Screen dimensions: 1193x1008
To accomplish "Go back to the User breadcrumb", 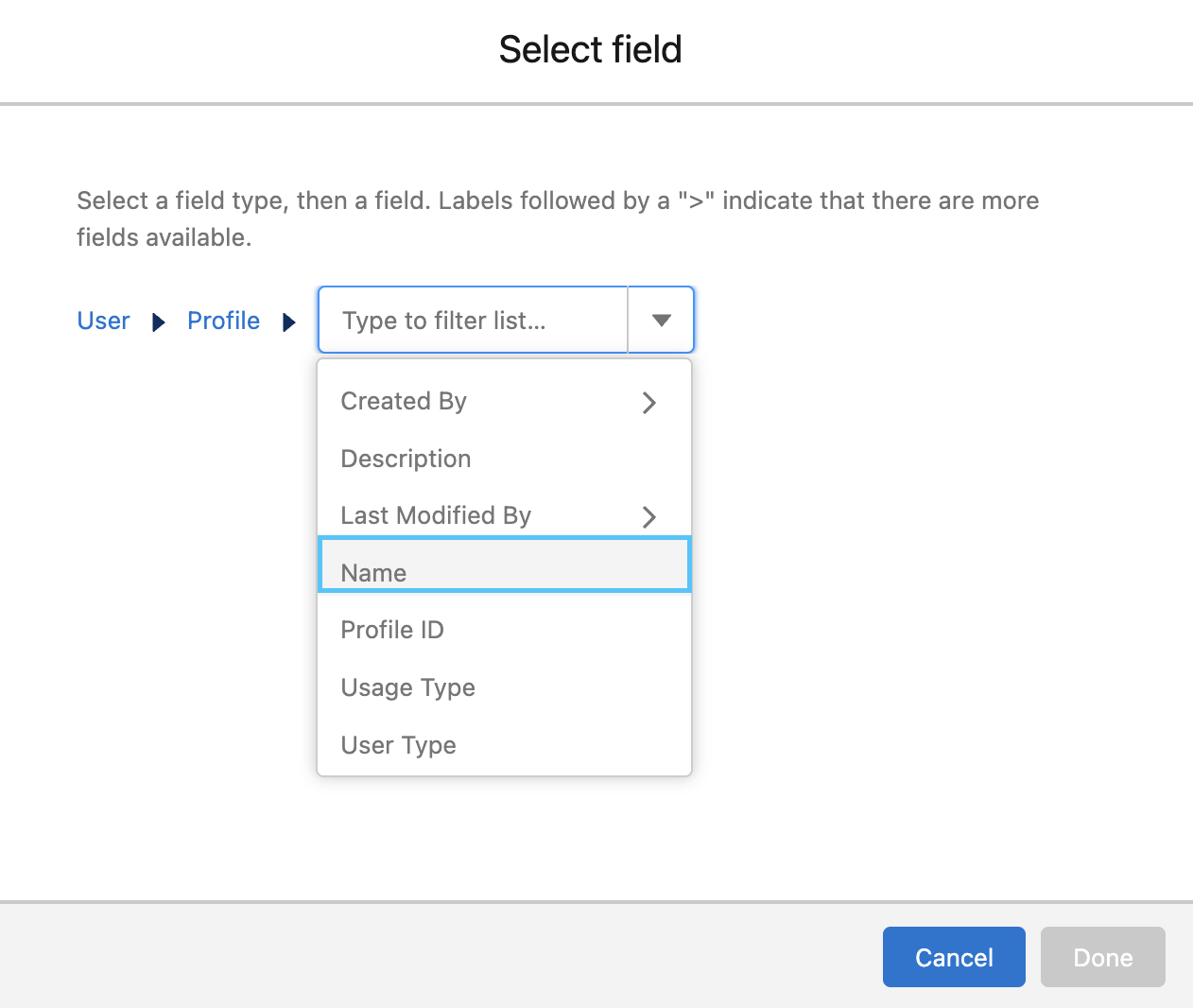I will pyautogui.click(x=103, y=321).
